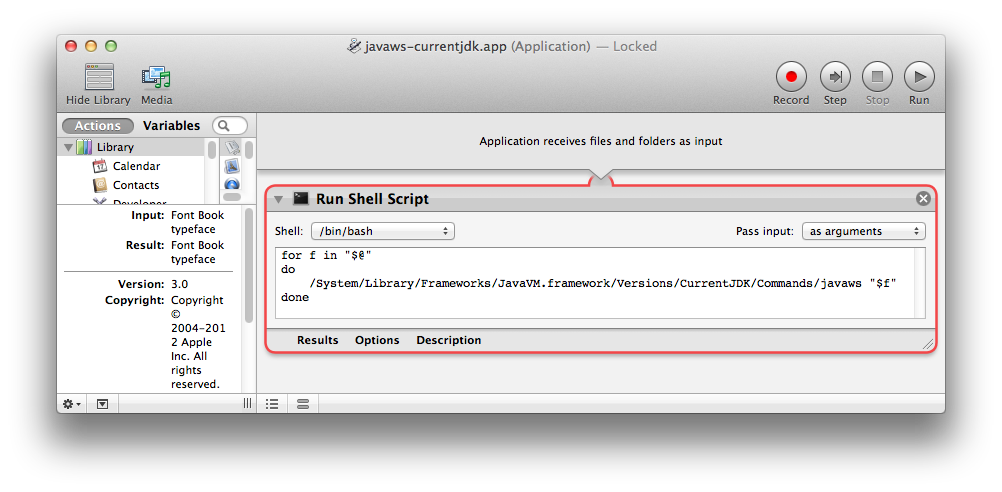Screen dimensions: 1002x492
Task: Click the Library books icon
Action: pos(84,147)
